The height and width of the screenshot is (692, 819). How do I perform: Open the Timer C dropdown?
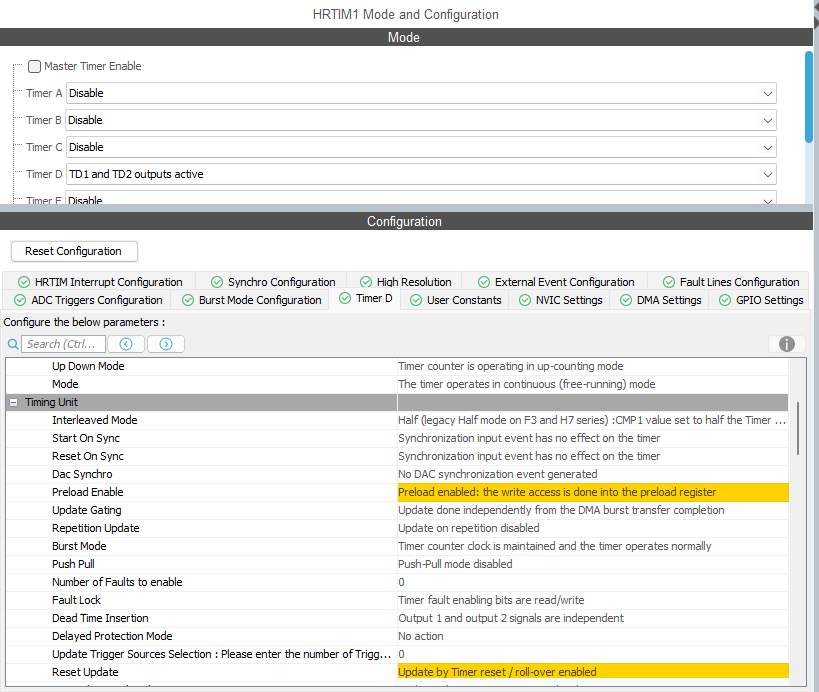click(421, 147)
